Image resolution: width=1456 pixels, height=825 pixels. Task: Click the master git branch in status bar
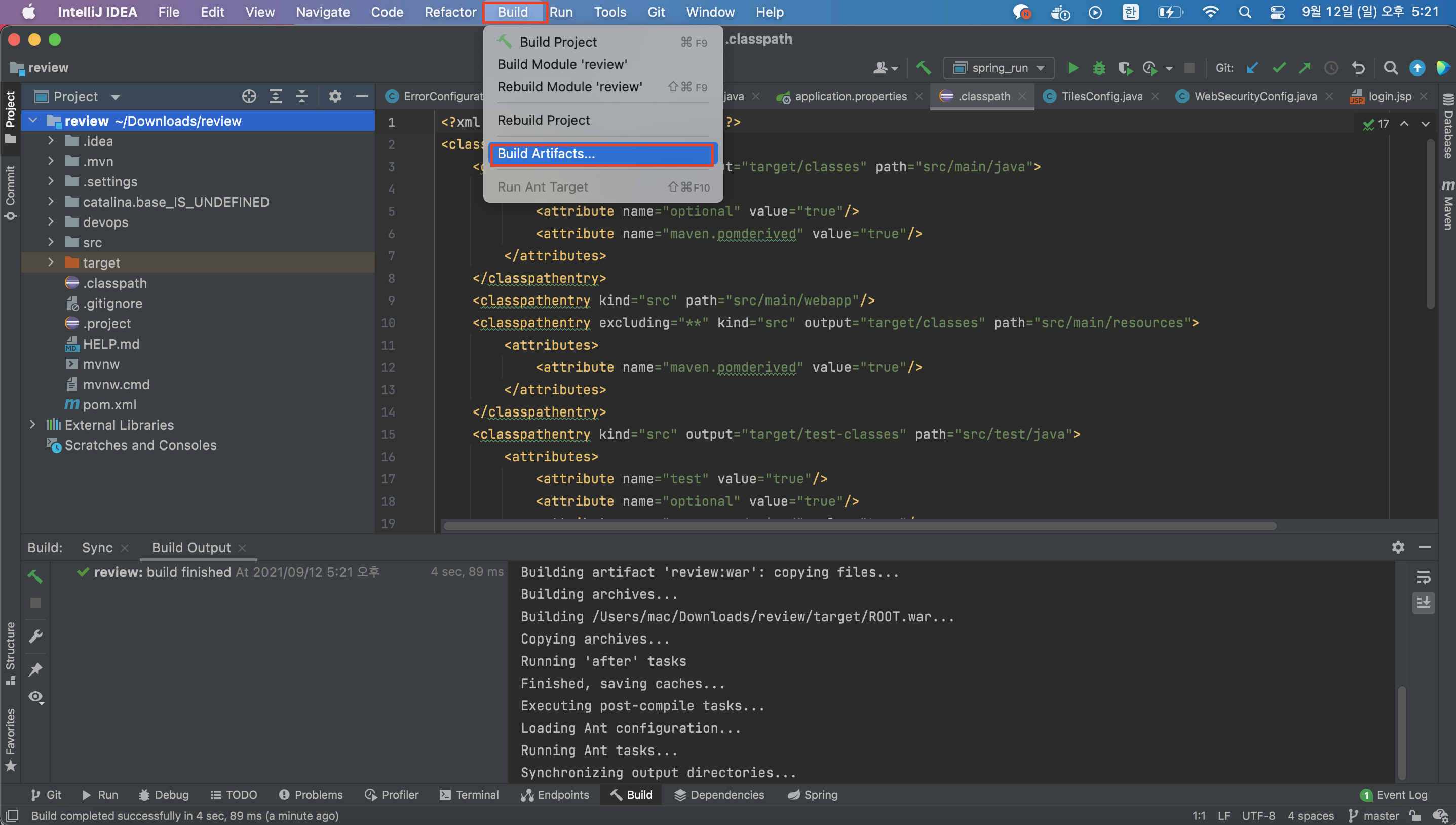point(1374,815)
